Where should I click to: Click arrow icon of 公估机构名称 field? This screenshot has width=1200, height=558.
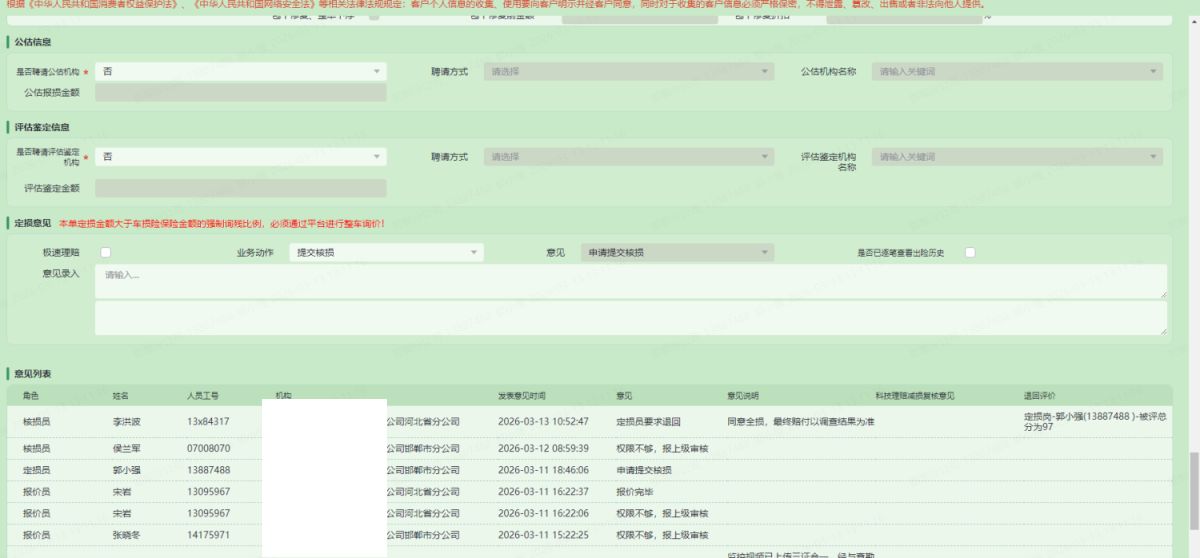[1155, 72]
